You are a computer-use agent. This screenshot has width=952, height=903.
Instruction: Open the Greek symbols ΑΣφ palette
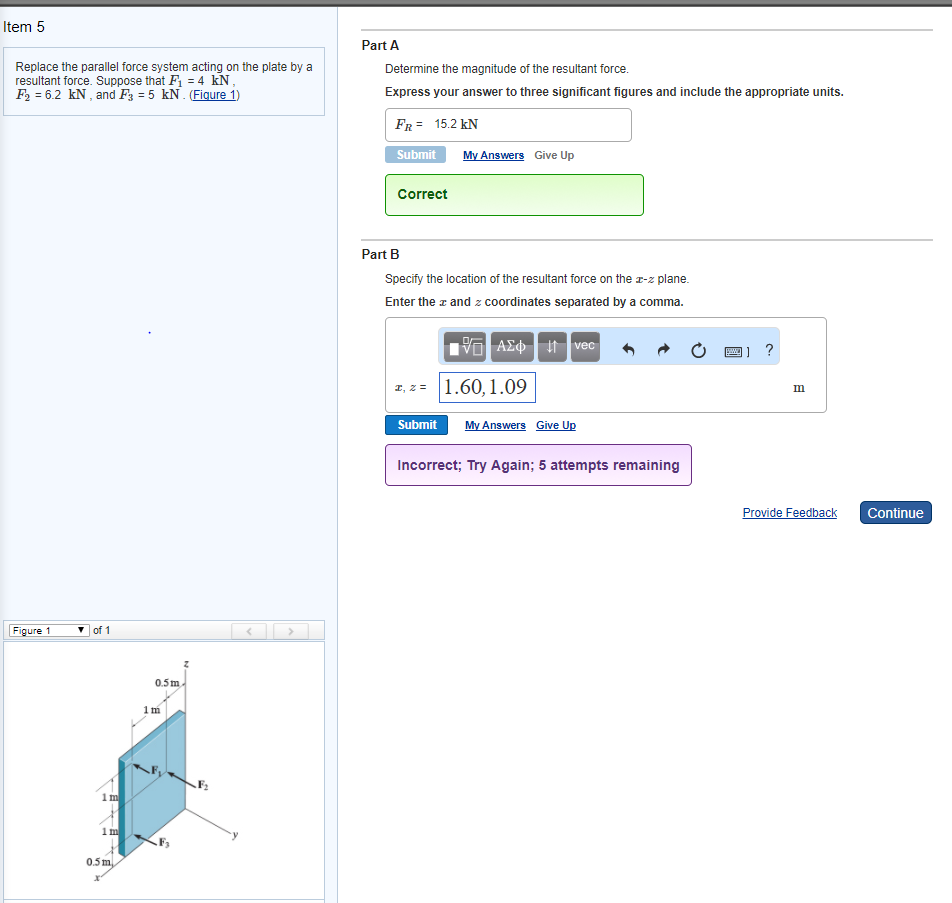[x=512, y=347]
